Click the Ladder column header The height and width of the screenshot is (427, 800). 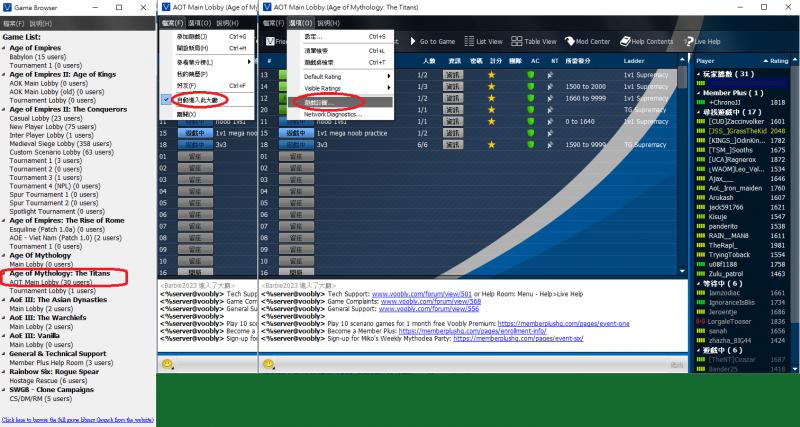(x=634, y=61)
